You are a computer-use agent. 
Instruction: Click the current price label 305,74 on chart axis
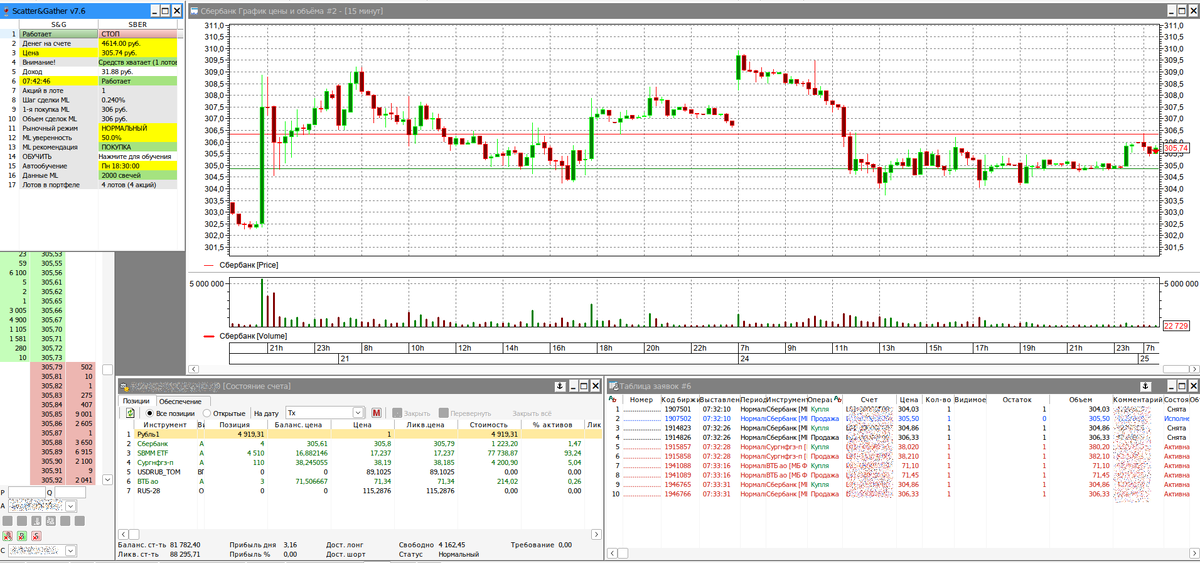[x=1175, y=147]
